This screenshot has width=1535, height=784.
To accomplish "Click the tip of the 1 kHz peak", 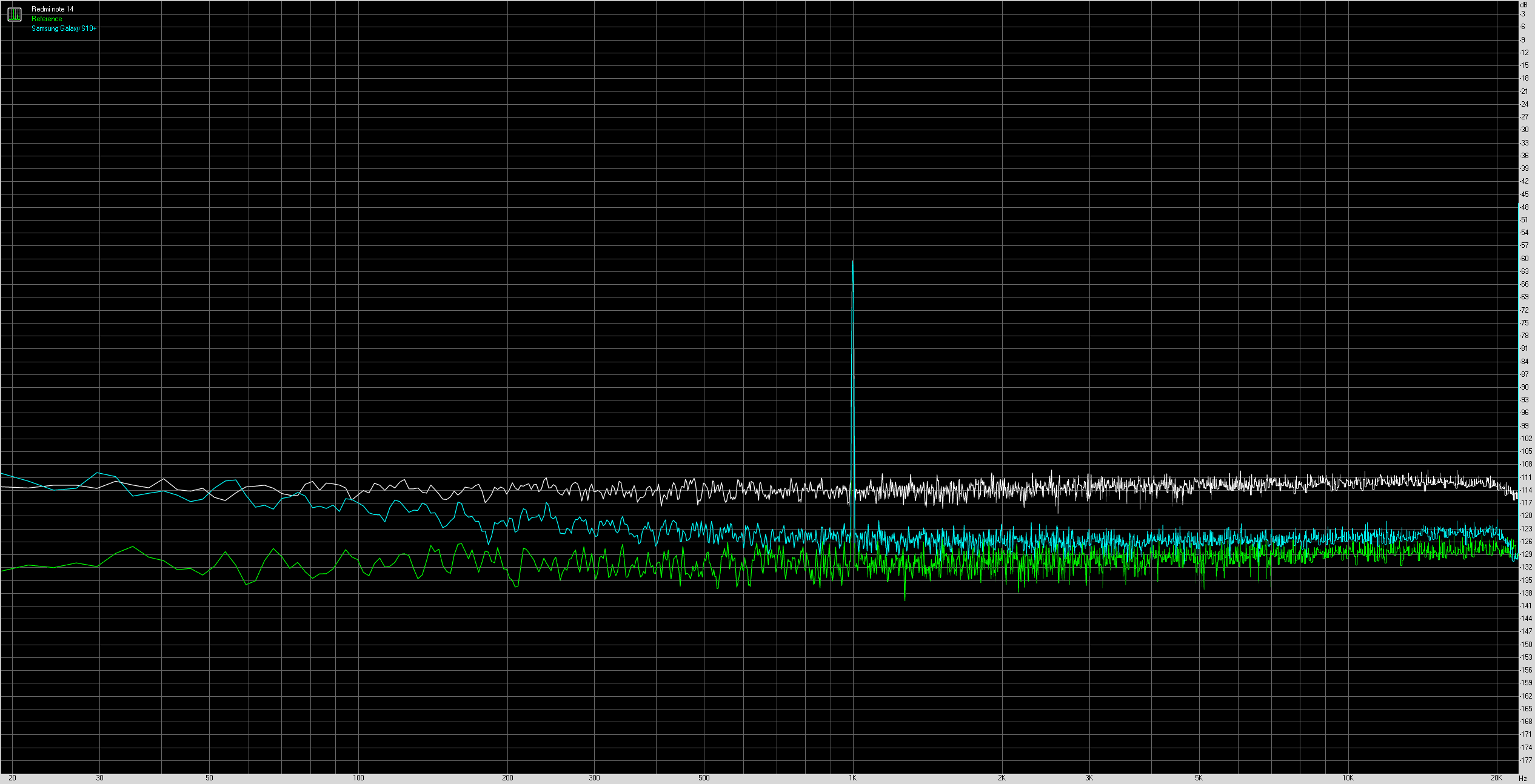I will point(852,262).
